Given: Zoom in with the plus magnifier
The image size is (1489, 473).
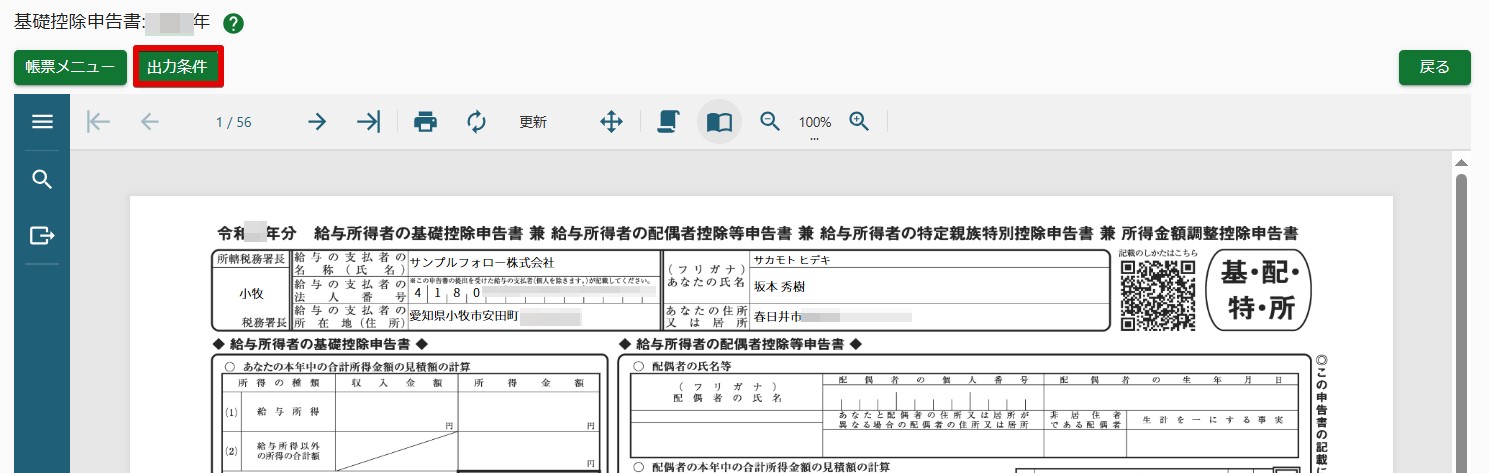Looking at the screenshot, I should click(x=859, y=121).
